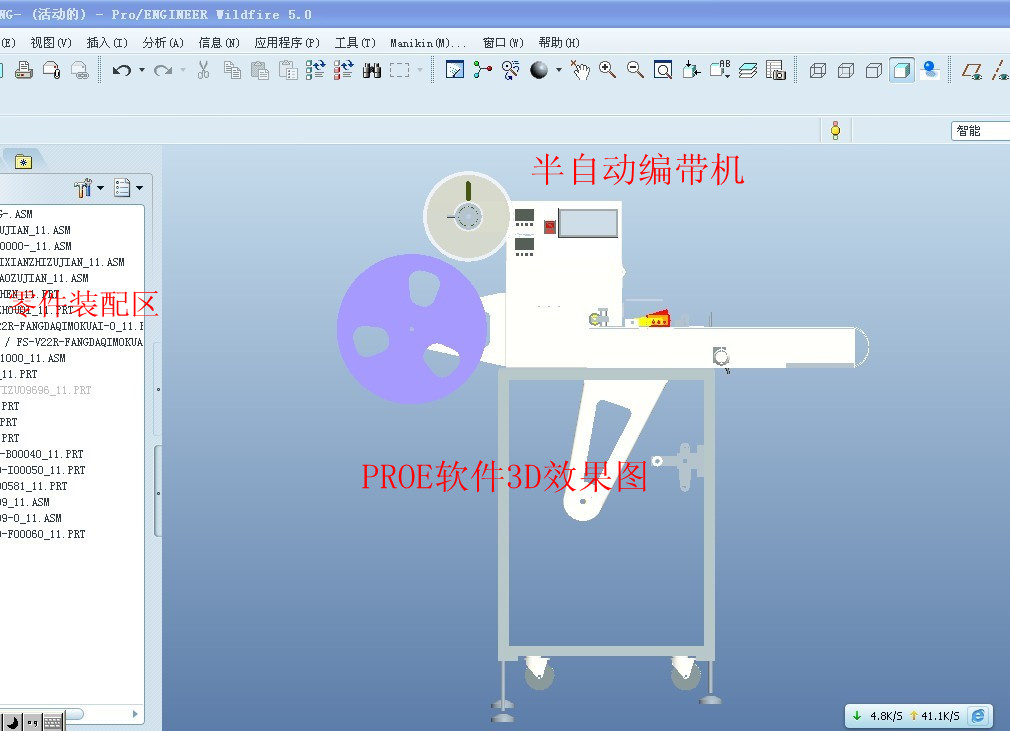1010x731 pixels.
Task: Switch to No Hidden display
Action: click(x=874, y=70)
